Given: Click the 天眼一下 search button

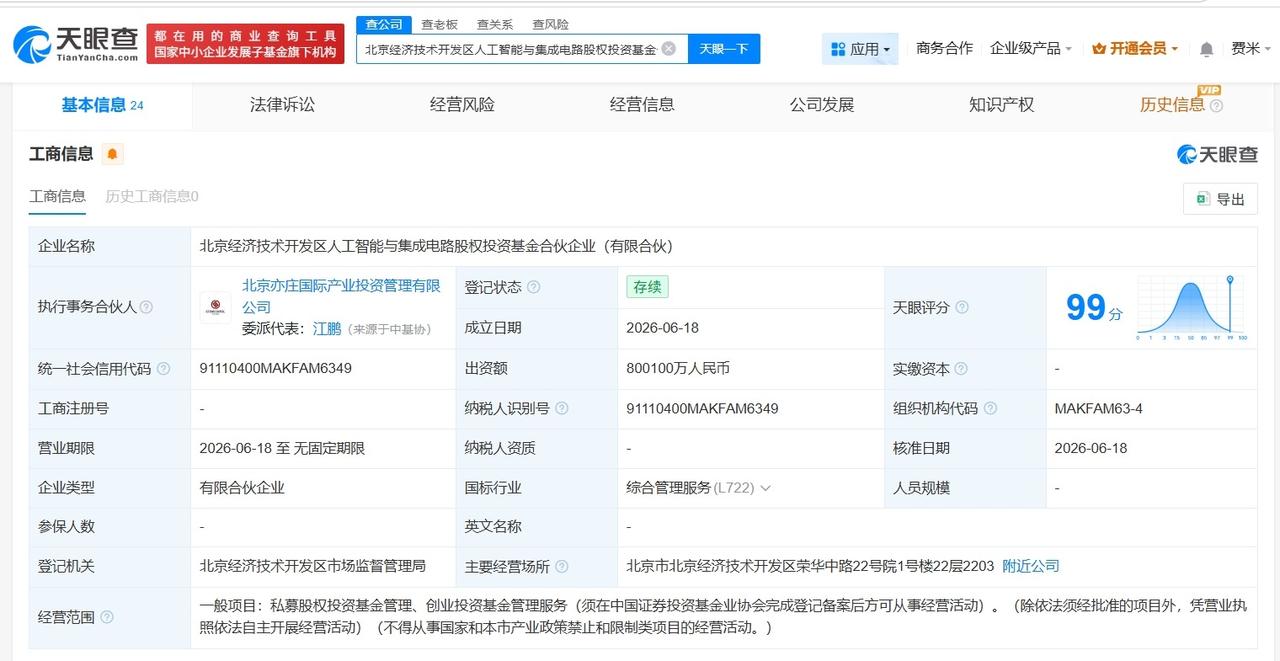Looking at the screenshot, I should pos(724,49).
